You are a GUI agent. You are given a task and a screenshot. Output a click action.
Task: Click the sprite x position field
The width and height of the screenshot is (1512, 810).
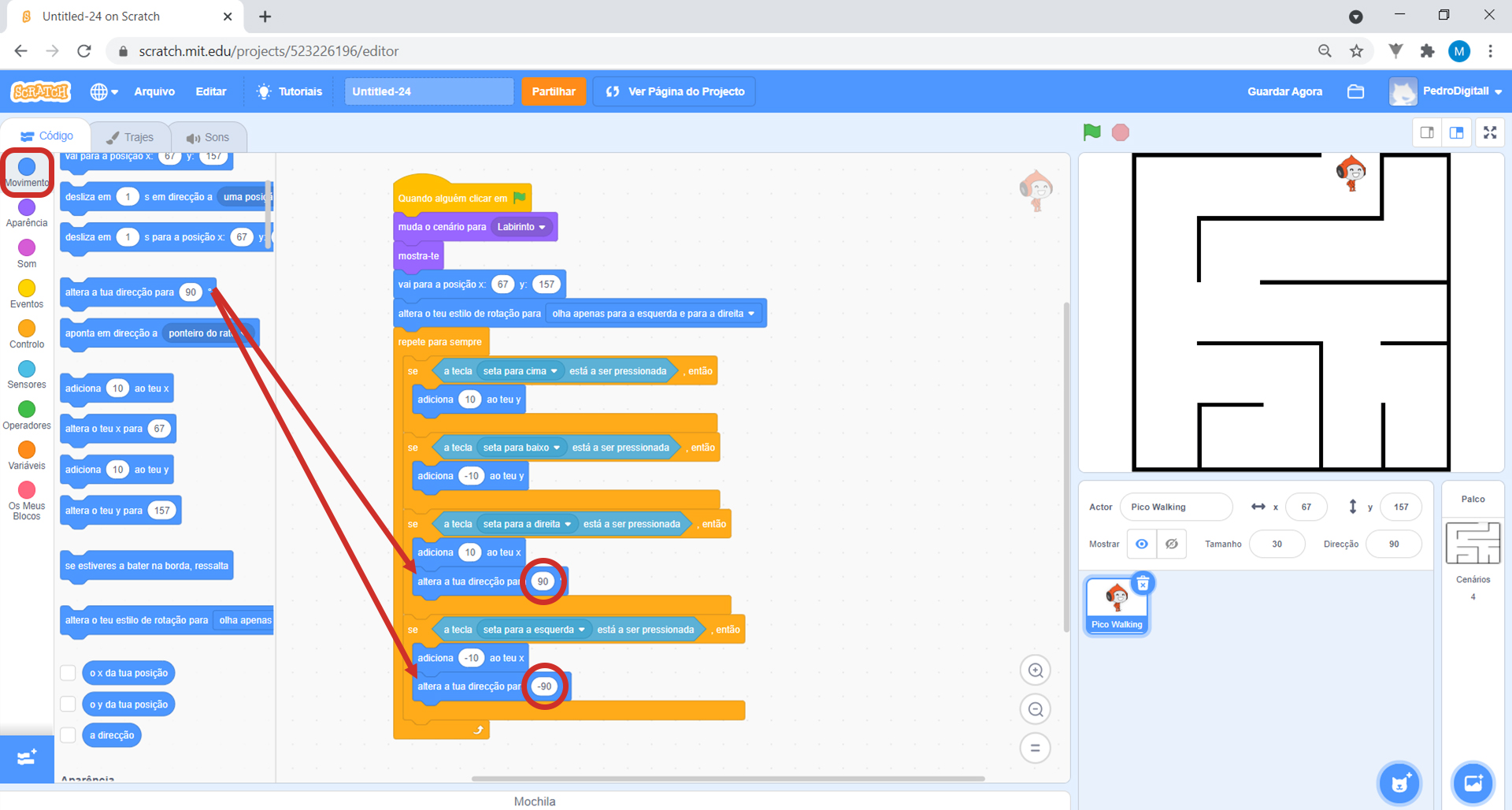tap(1306, 507)
